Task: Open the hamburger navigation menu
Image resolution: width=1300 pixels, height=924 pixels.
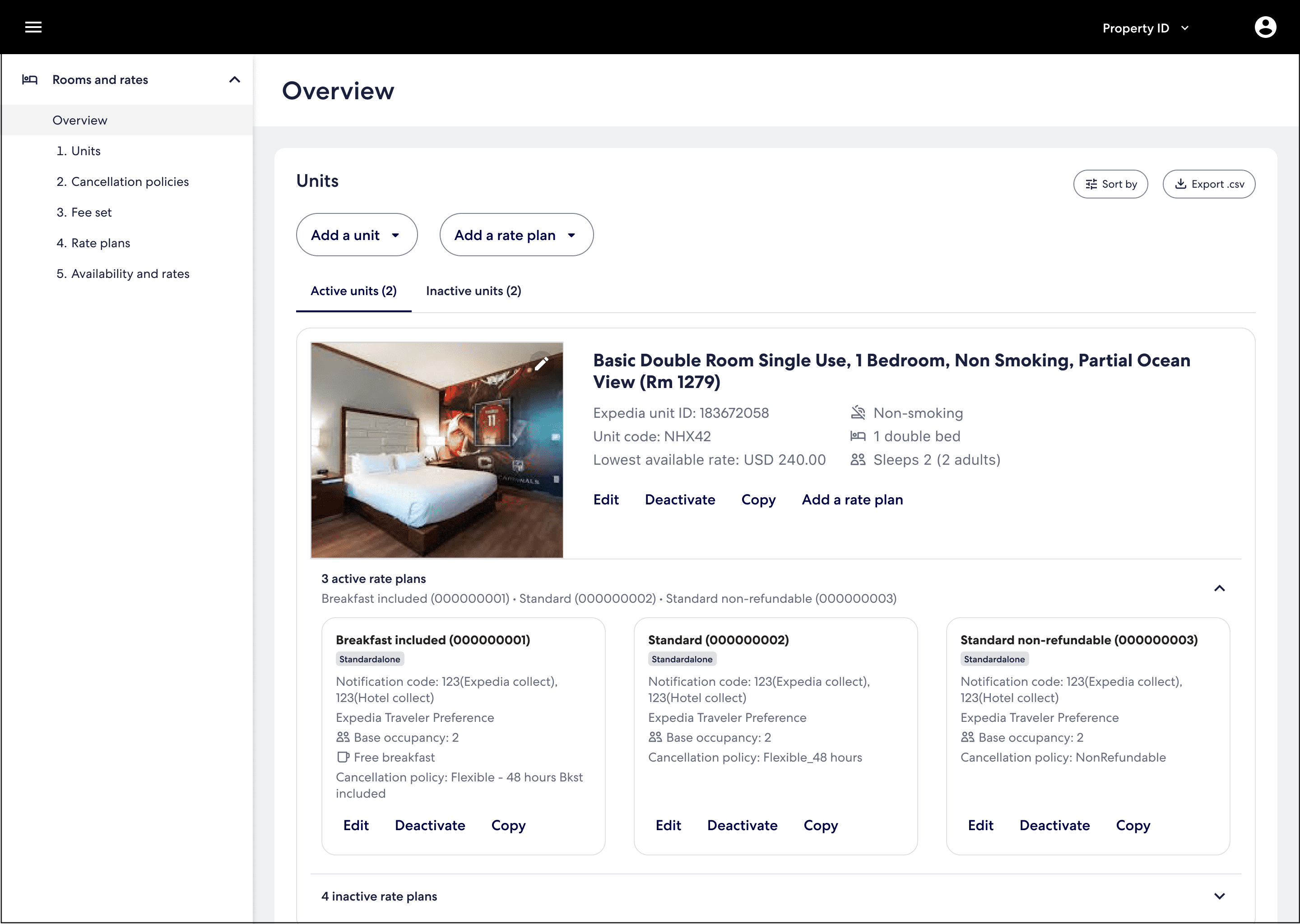Action: 33,28
